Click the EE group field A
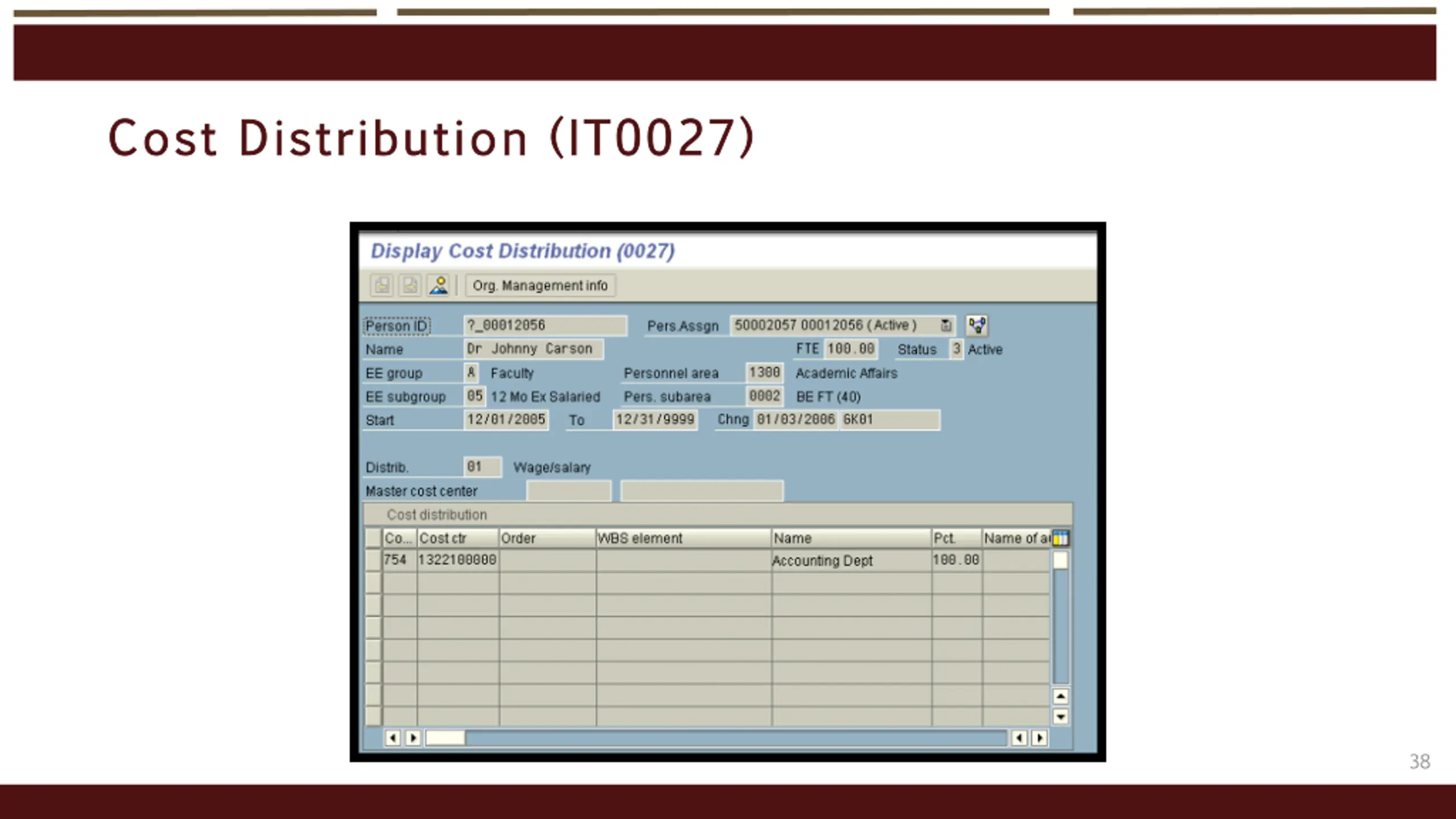The width and height of the screenshot is (1456, 819). [x=471, y=373]
